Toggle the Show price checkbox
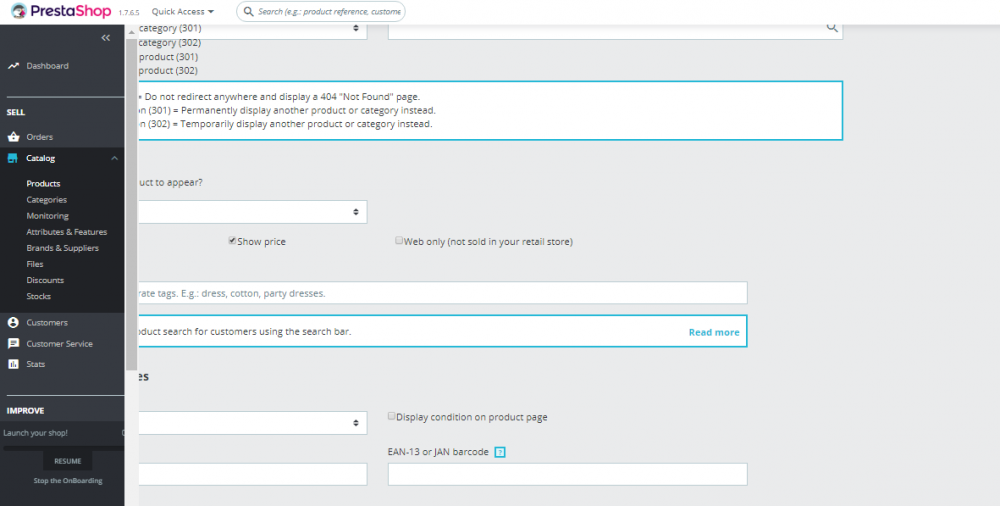 click(232, 241)
